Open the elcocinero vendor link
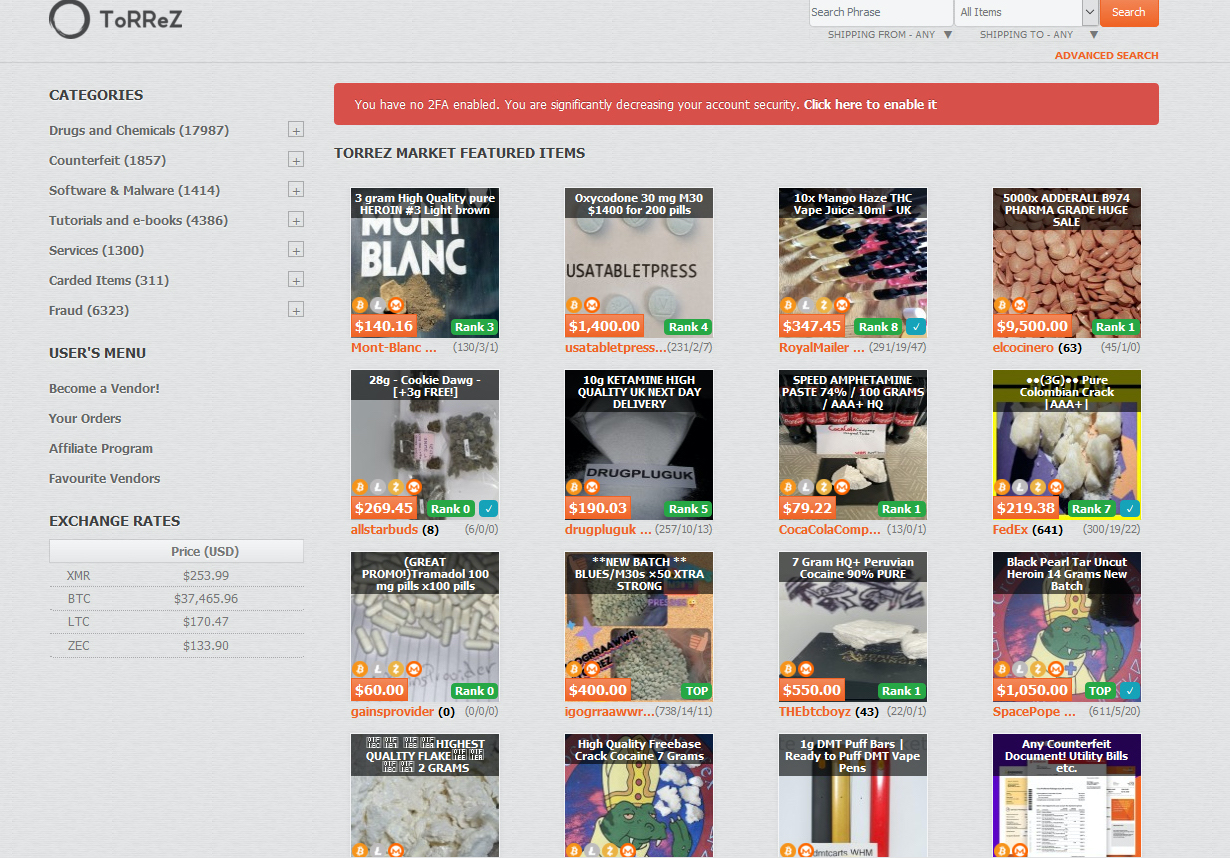The height and width of the screenshot is (858, 1230). tap(1022, 348)
